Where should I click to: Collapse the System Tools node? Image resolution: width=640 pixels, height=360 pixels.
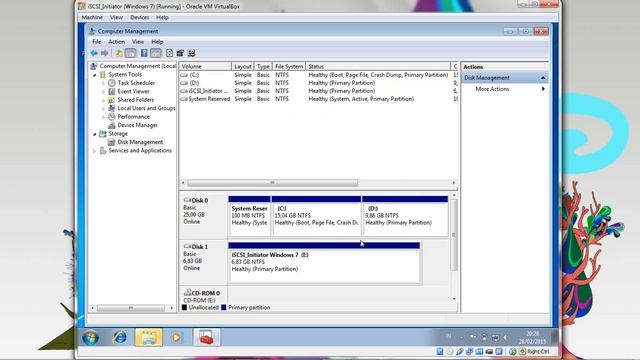pyautogui.click(x=95, y=75)
